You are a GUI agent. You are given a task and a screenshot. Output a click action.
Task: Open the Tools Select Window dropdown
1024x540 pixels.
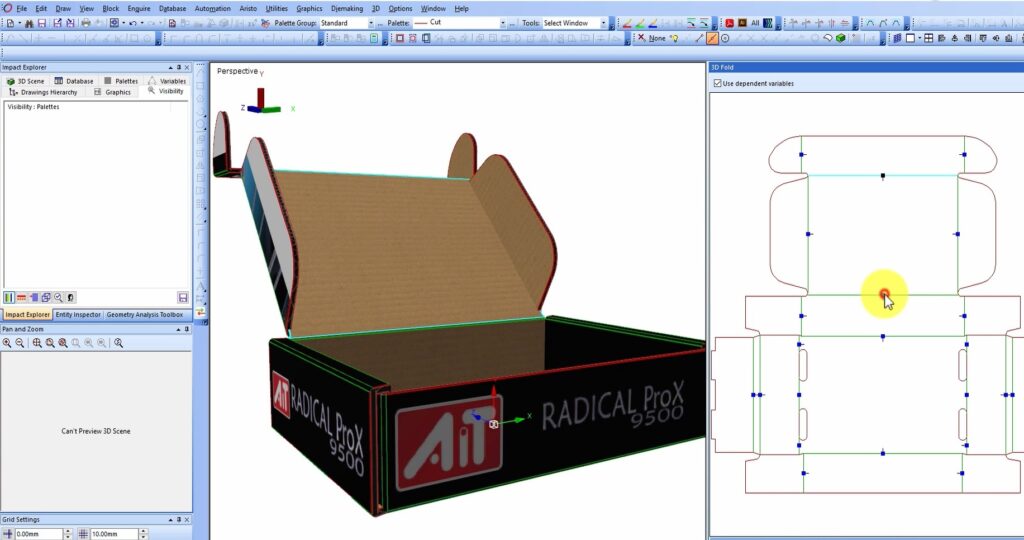tap(603, 24)
